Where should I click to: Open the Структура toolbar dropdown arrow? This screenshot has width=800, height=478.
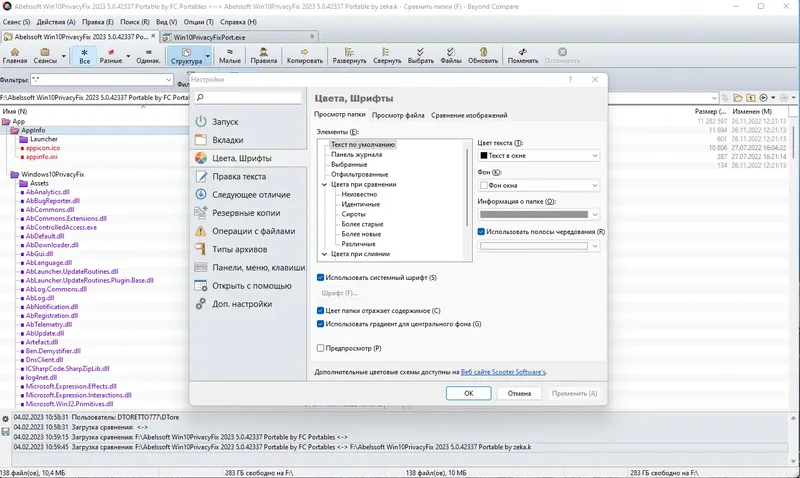(208, 56)
